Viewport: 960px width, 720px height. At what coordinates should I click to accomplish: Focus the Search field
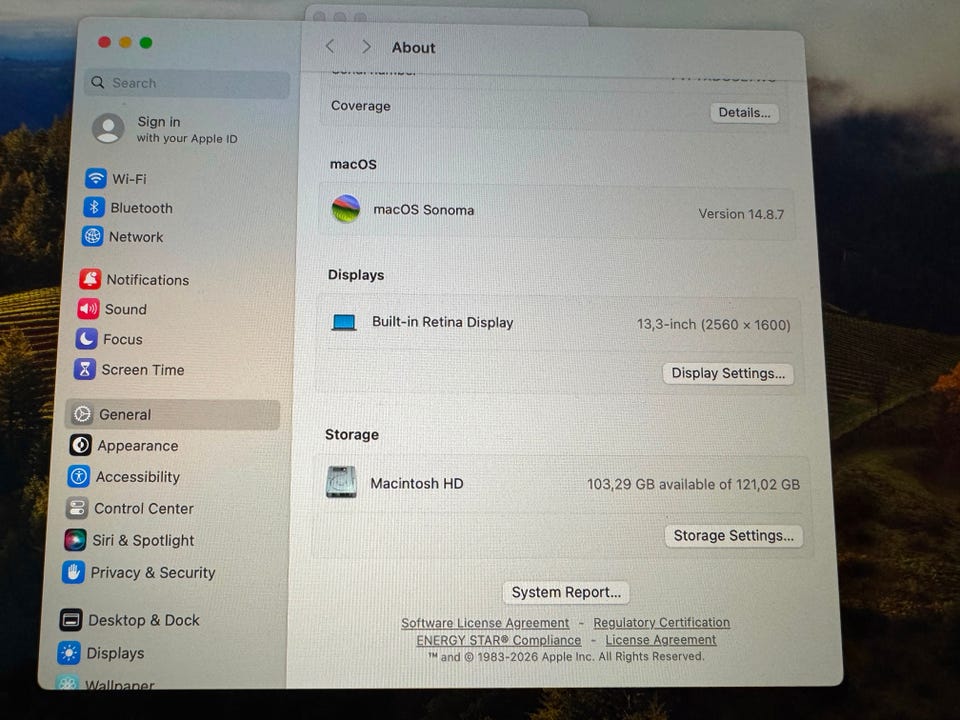pos(187,83)
